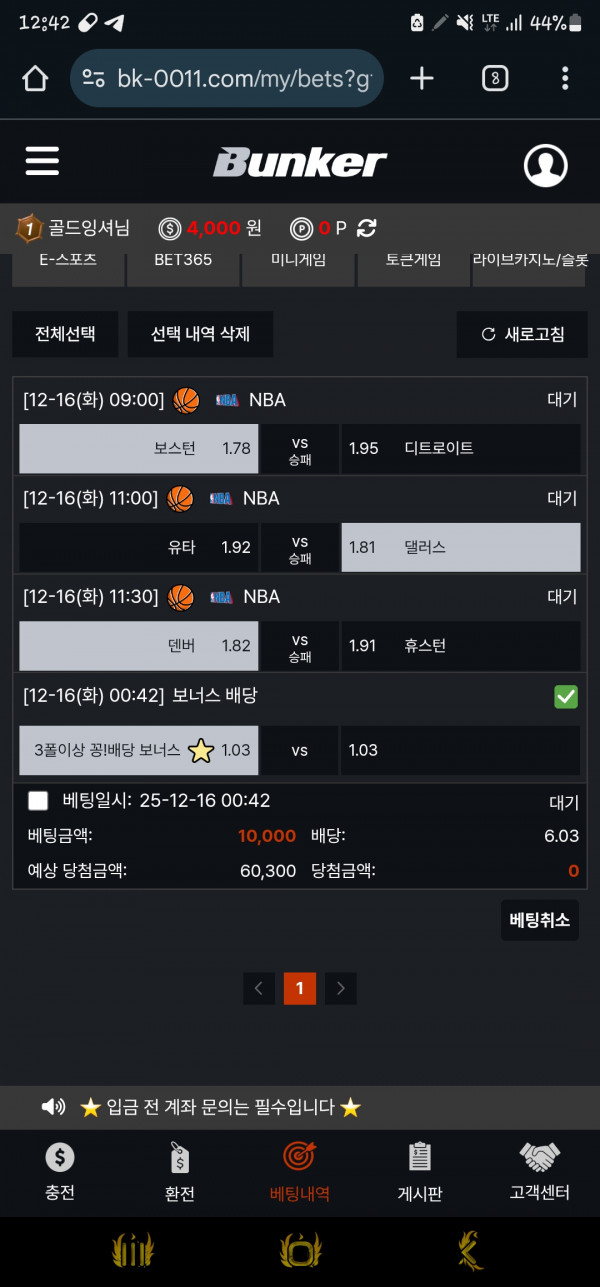Refresh points with the sync icon
The width and height of the screenshot is (600, 1287).
coord(367,228)
